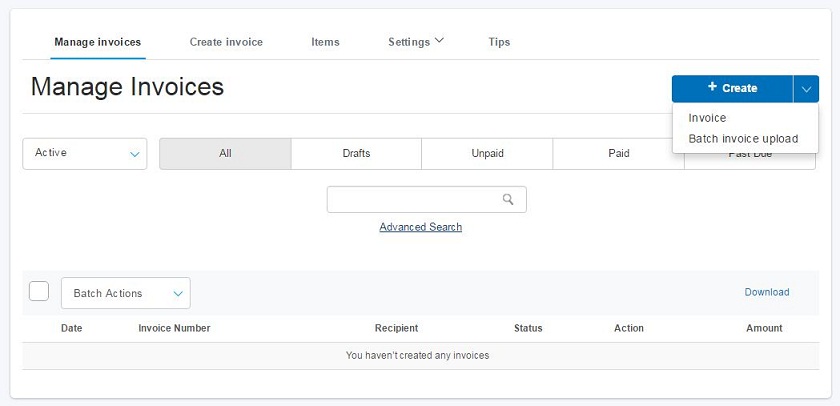Click the Recipient column header
This screenshot has height=406, width=840.
[x=396, y=328]
